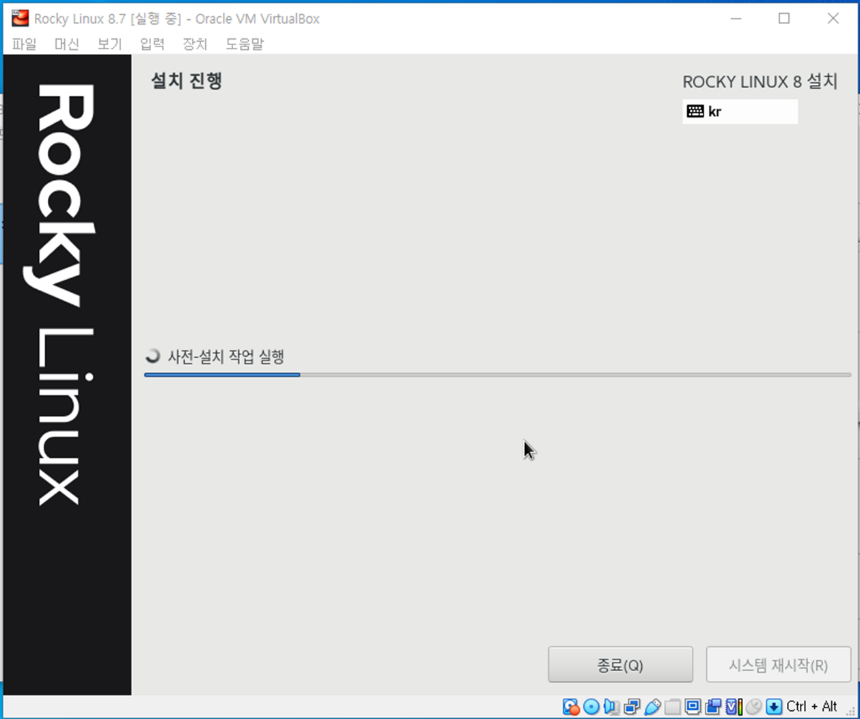860x719 pixels.
Task: Click the display settings icon in status bar
Action: click(x=692, y=707)
